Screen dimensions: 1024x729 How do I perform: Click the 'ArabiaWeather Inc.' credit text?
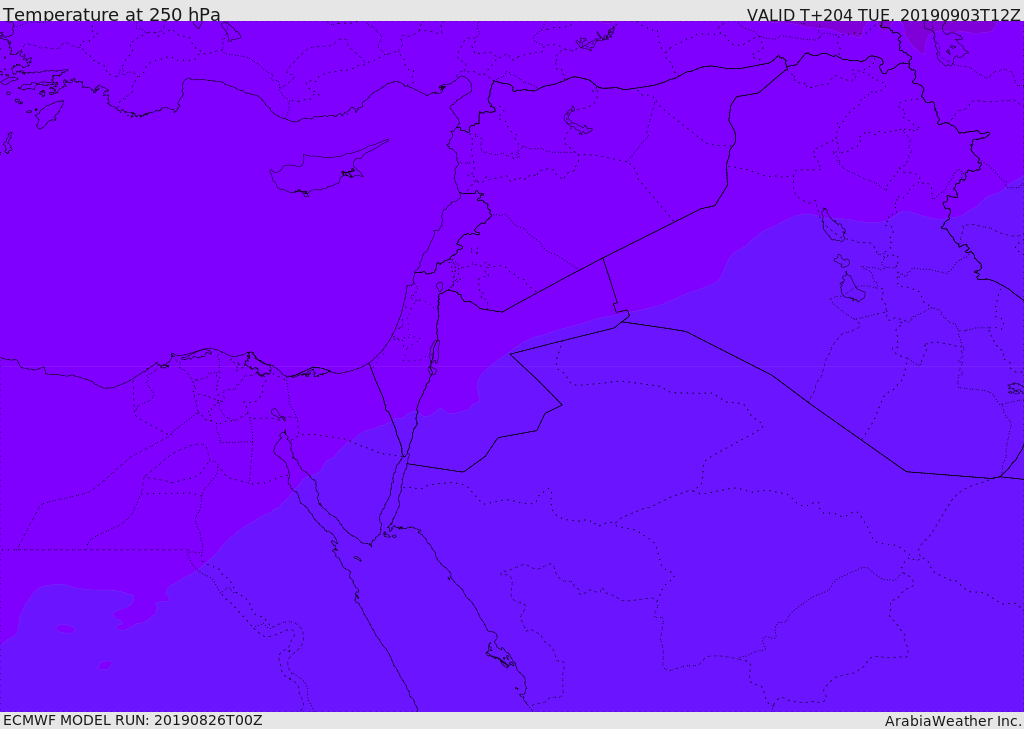[x=953, y=721]
